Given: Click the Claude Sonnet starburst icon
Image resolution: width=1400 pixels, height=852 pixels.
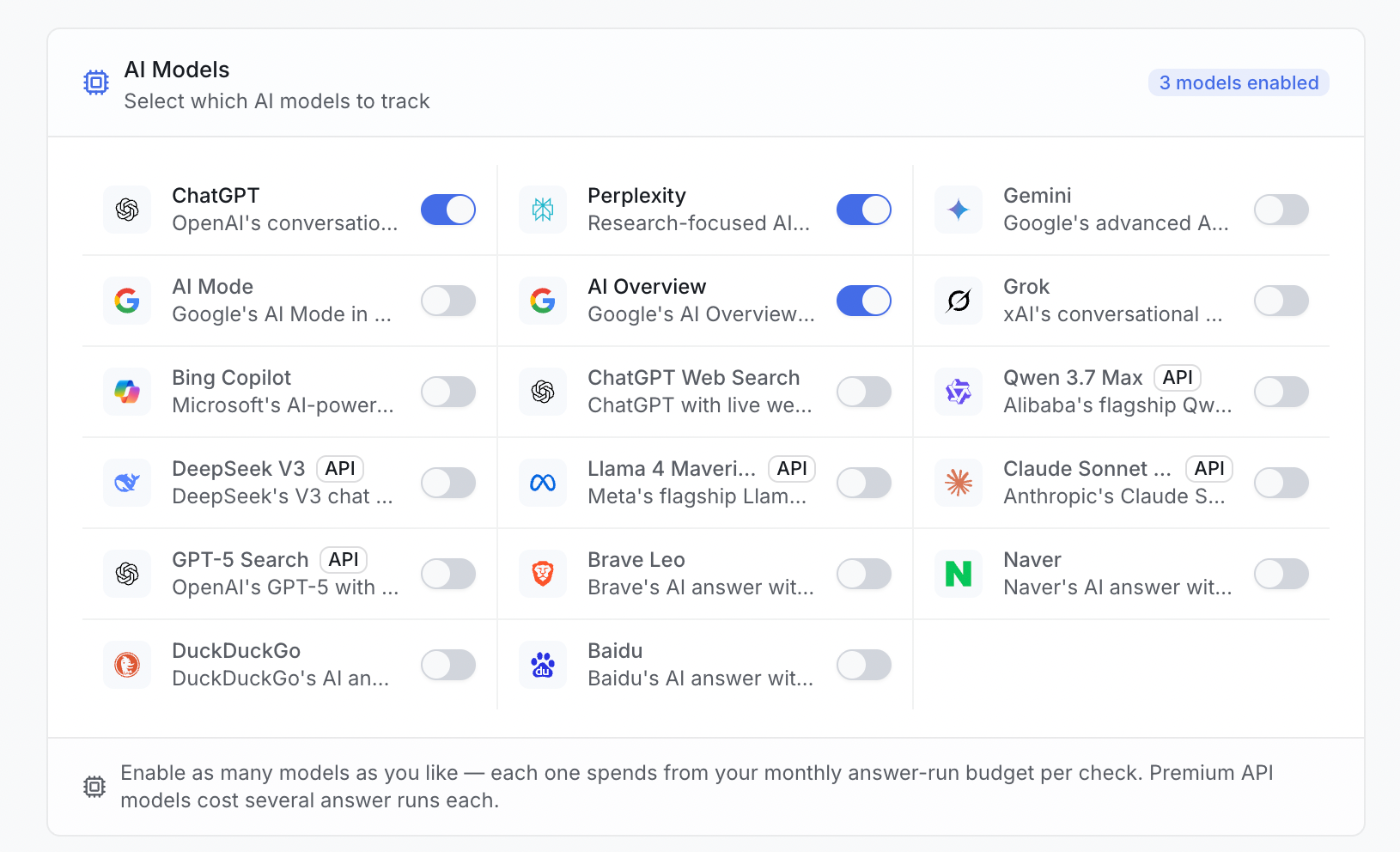Looking at the screenshot, I should (959, 483).
